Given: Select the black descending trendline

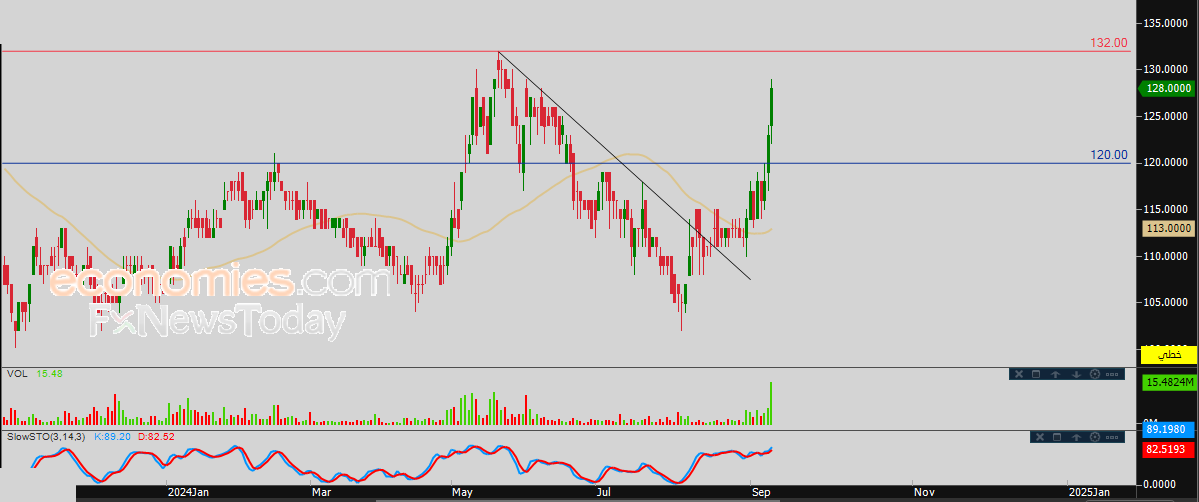Looking at the screenshot, I should pyautogui.click(x=624, y=165).
